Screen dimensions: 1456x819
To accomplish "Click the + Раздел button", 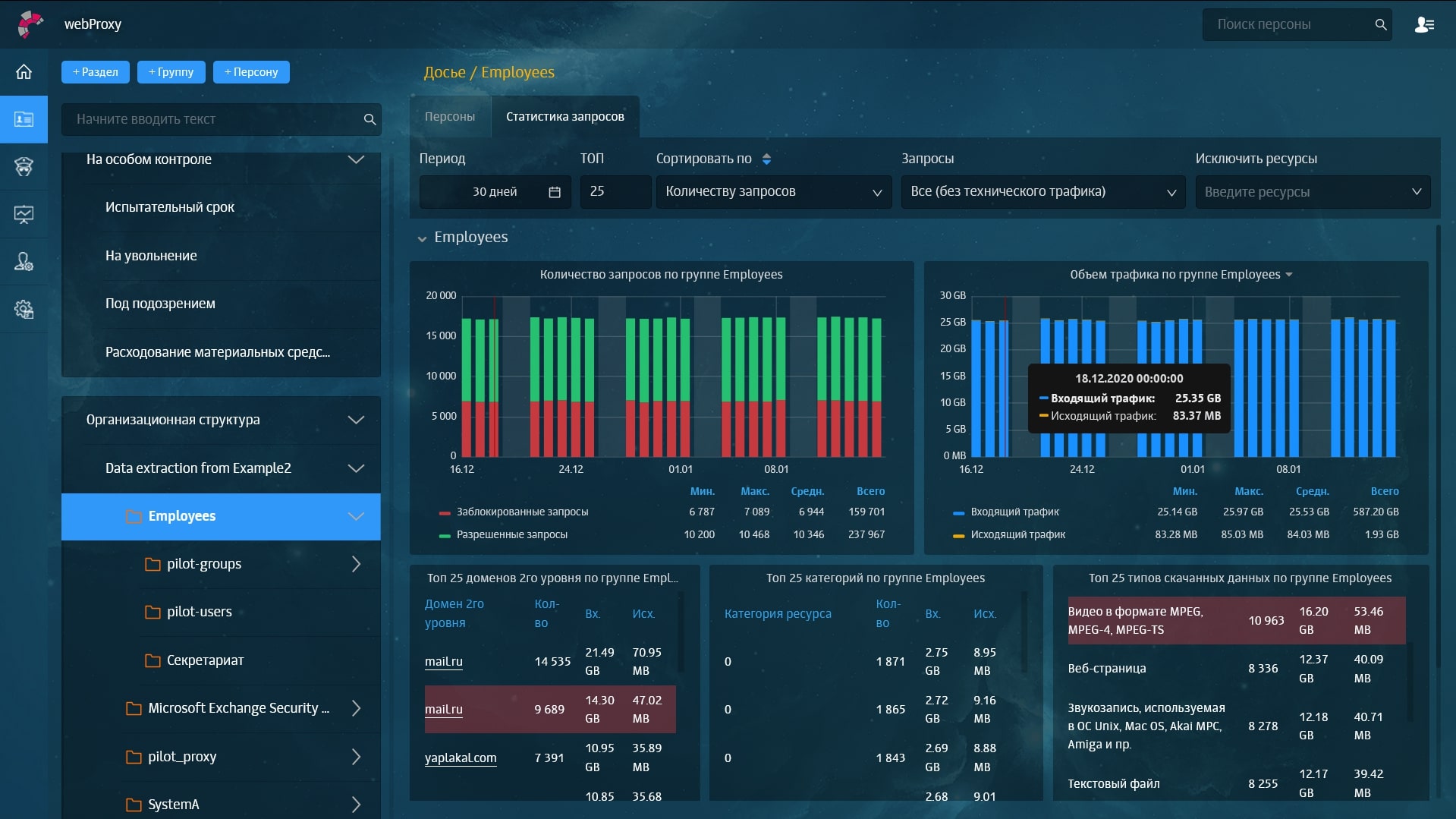I will pos(96,72).
